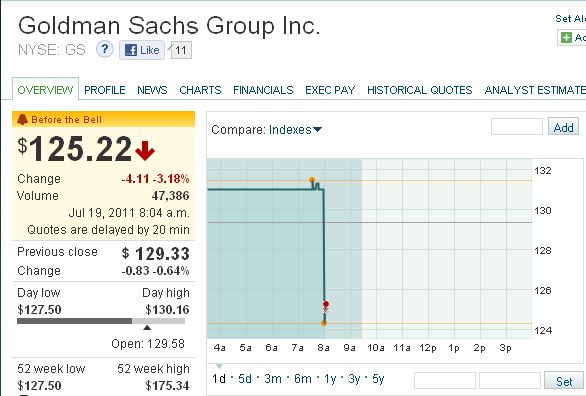Click the Facebook Like button

142,50
